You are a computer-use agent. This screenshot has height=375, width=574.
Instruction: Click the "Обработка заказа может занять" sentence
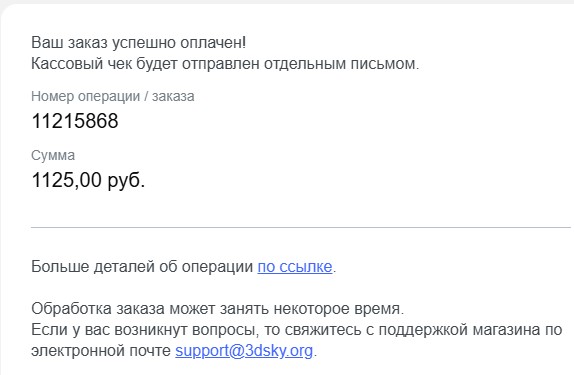click(x=217, y=309)
